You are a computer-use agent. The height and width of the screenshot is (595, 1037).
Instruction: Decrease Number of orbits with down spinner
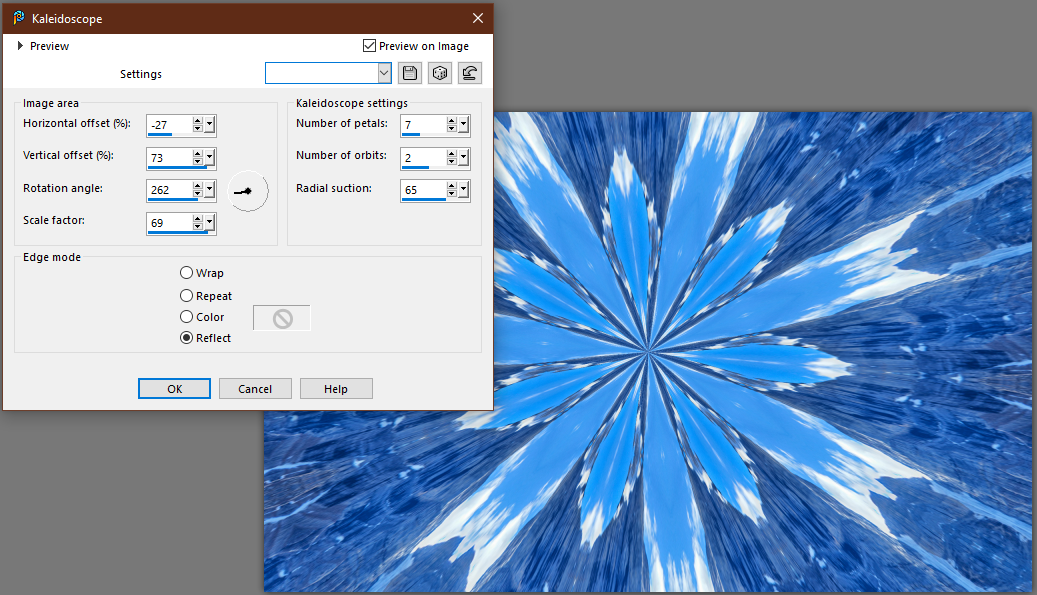point(452,161)
